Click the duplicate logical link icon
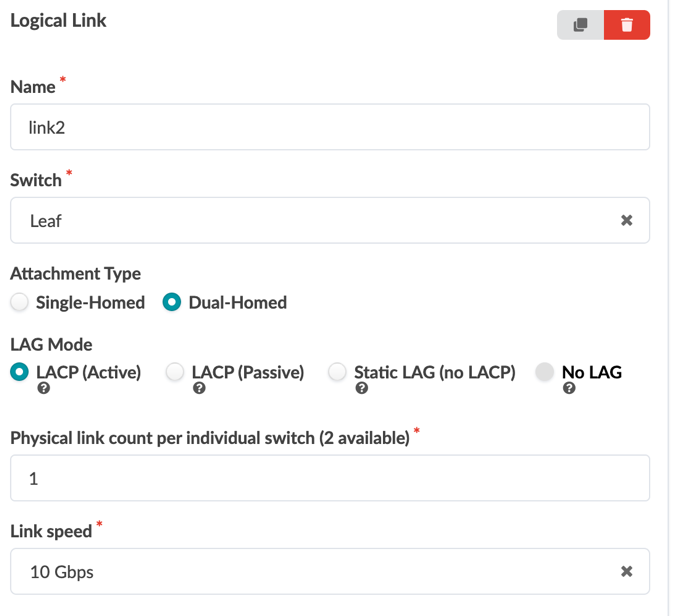Image resolution: width=677 pixels, height=616 pixels. (x=580, y=25)
